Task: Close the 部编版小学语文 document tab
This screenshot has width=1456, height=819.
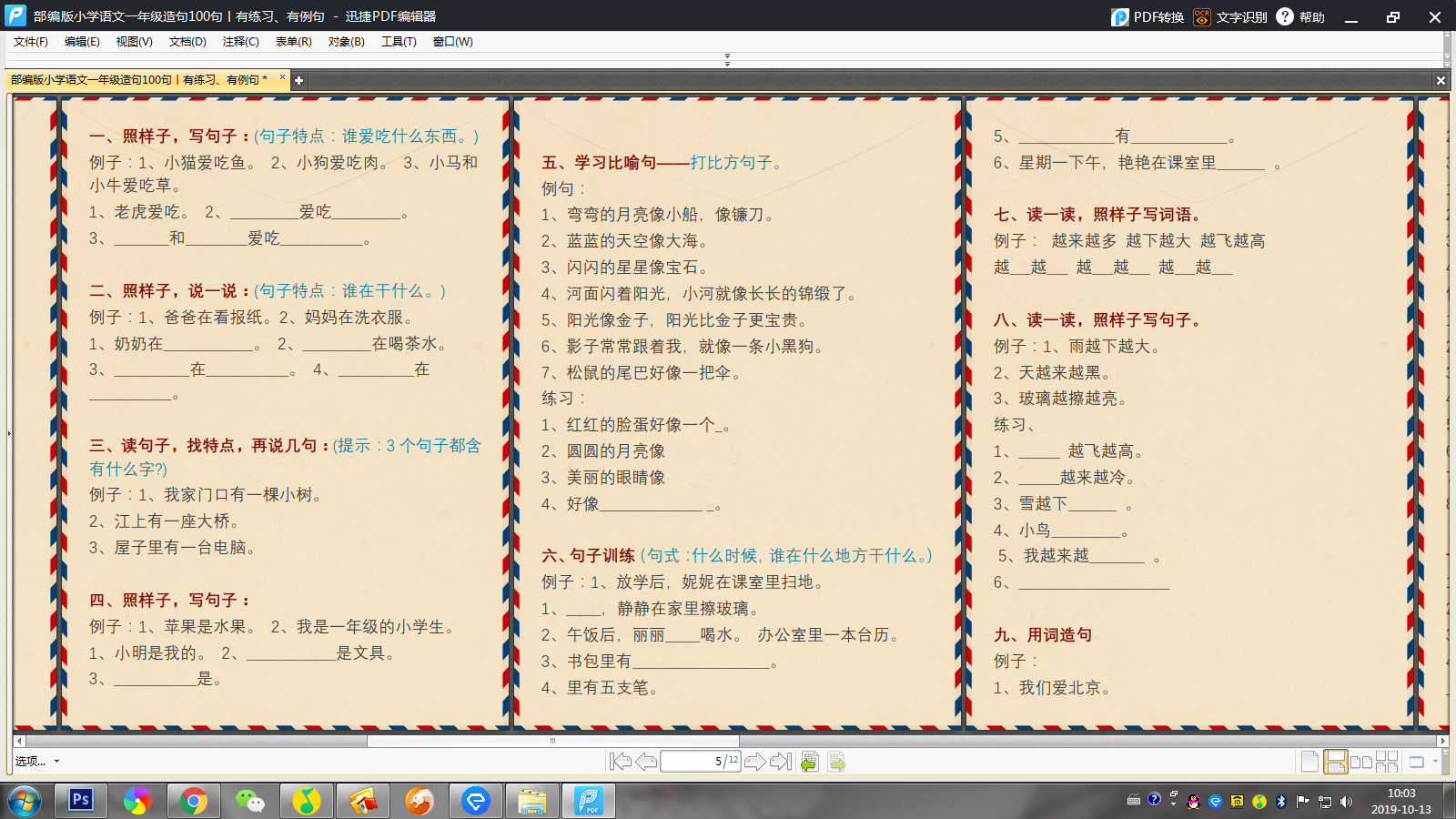Action: (x=282, y=78)
